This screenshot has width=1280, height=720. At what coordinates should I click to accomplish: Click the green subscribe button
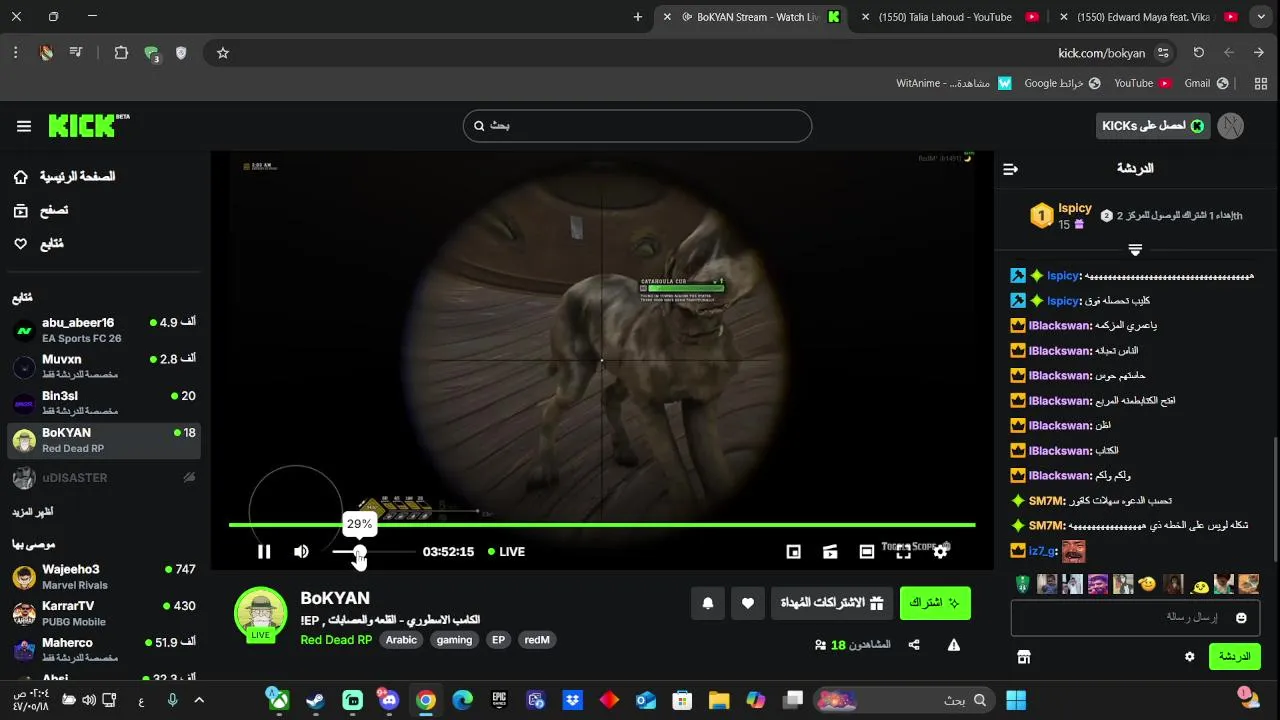point(935,603)
